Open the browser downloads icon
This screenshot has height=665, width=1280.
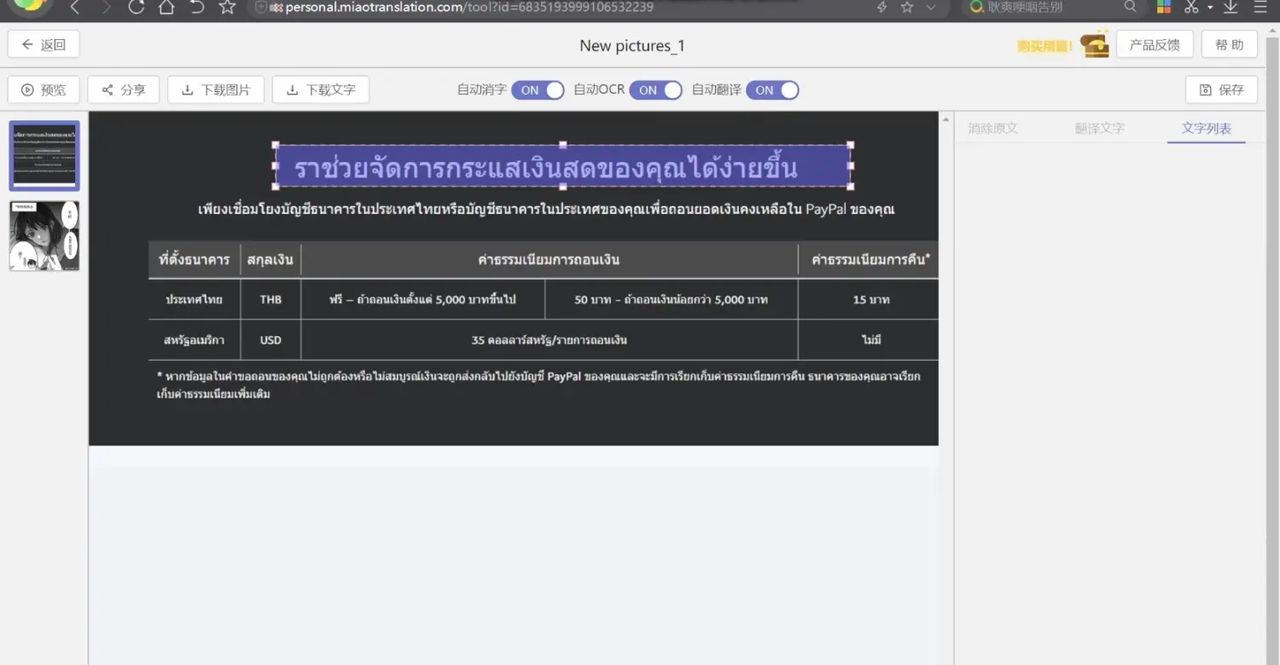coord(1231,8)
